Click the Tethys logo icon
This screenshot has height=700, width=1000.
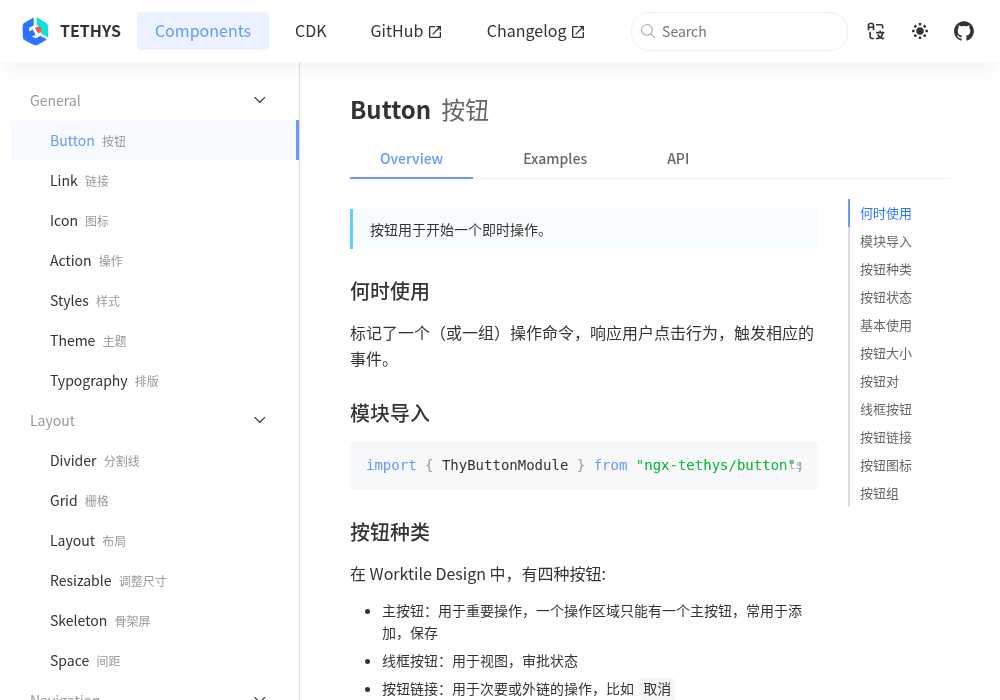(35, 31)
